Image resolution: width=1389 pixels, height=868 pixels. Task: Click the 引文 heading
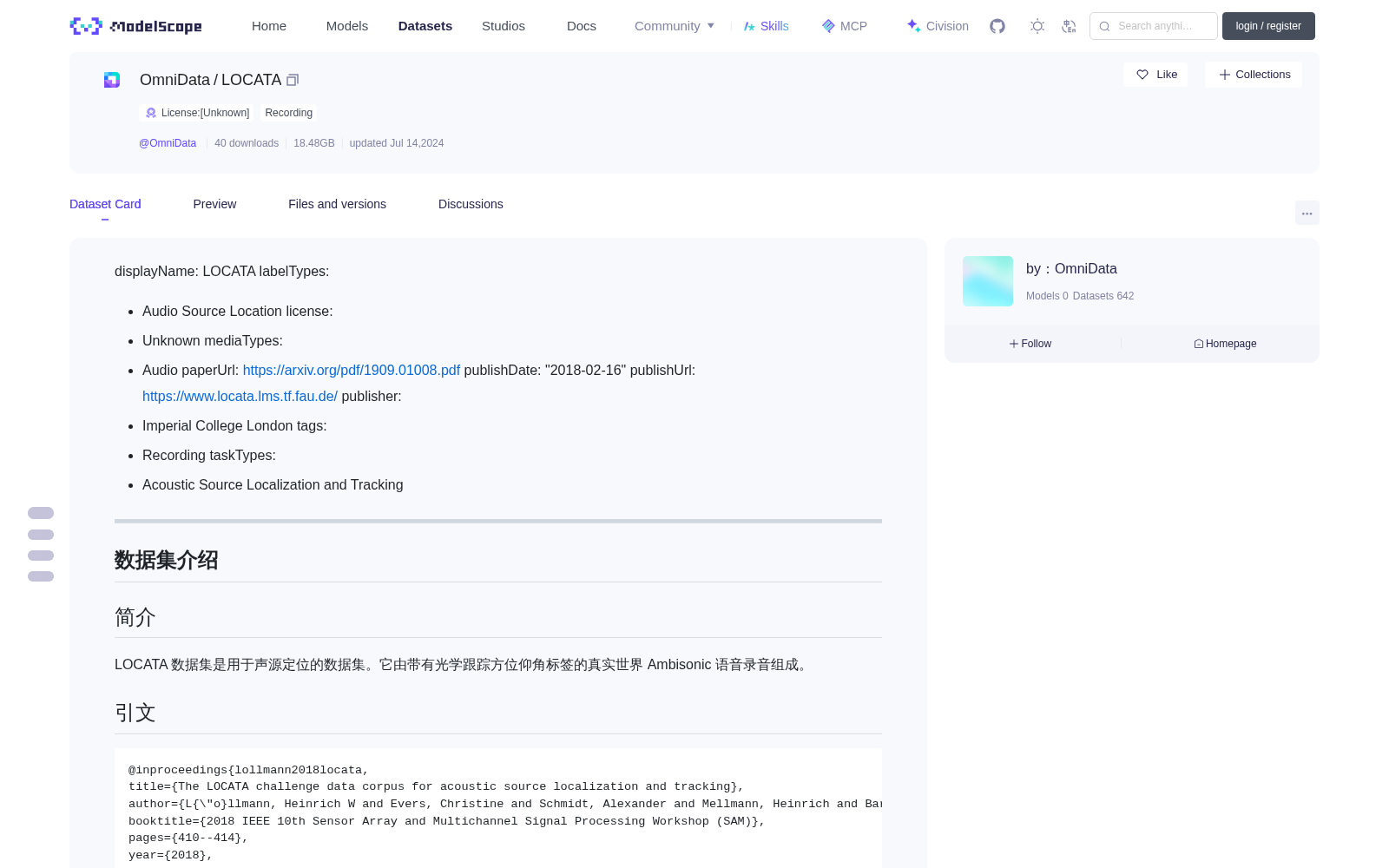click(135, 713)
